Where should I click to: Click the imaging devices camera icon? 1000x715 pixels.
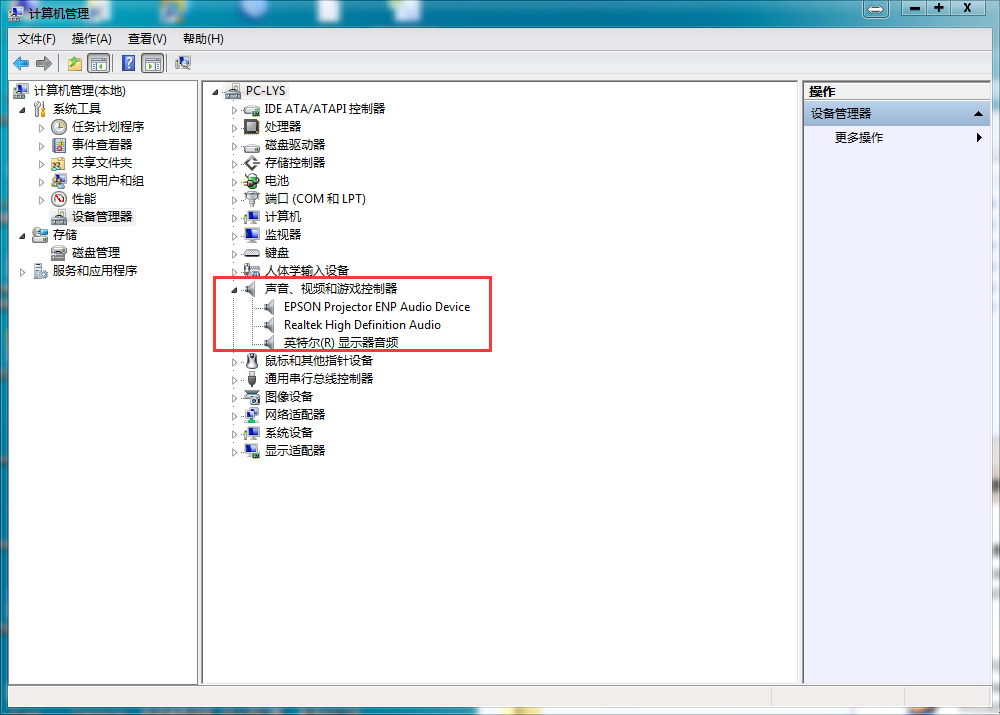click(x=252, y=397)
